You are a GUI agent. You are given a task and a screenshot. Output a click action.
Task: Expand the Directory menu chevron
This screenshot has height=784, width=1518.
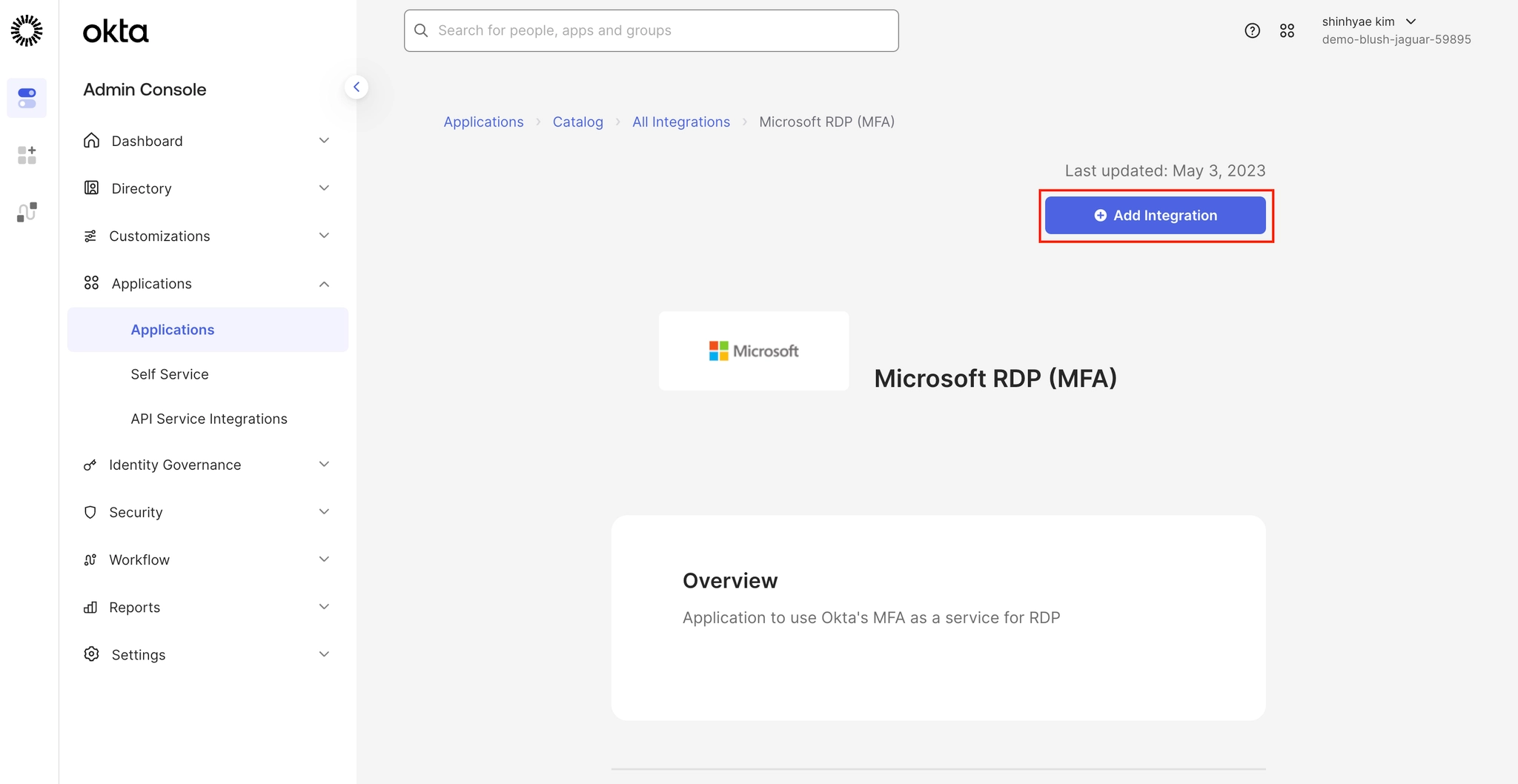(324, 188)
